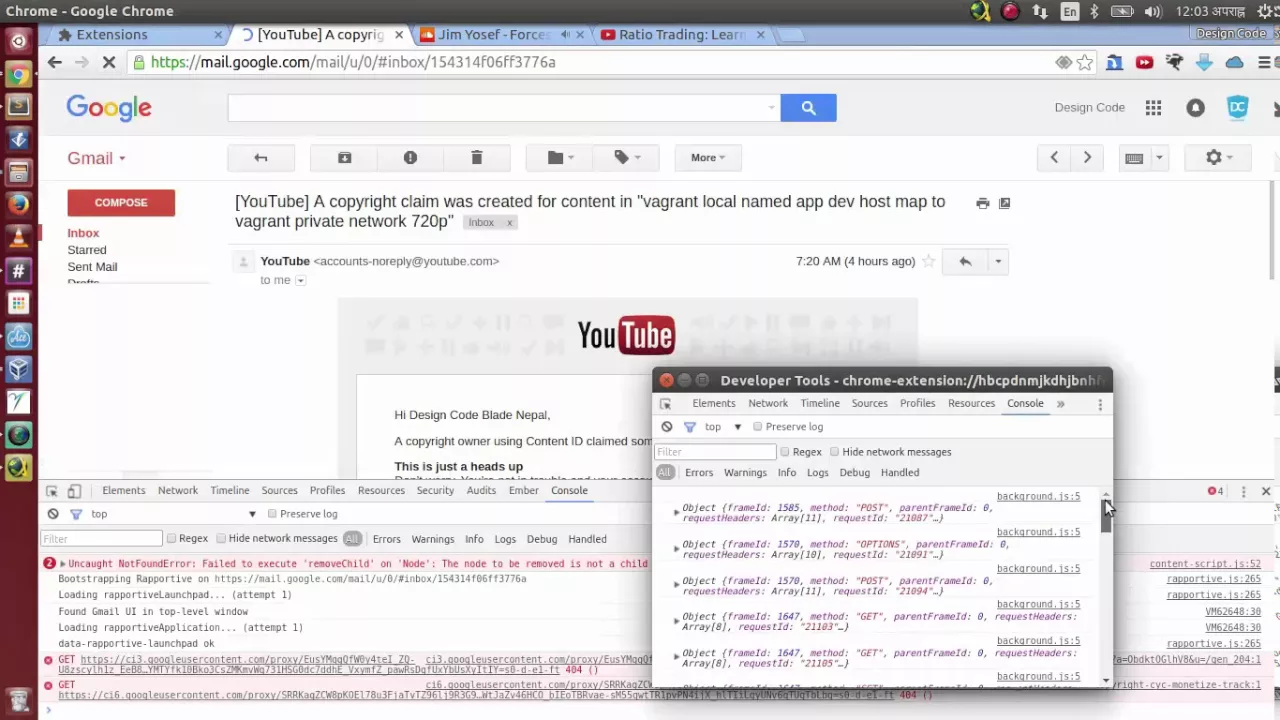The height and width of the screenshot is (720, 1280).
Task: Open Security tab in docked DevTools
Action: 435,491
